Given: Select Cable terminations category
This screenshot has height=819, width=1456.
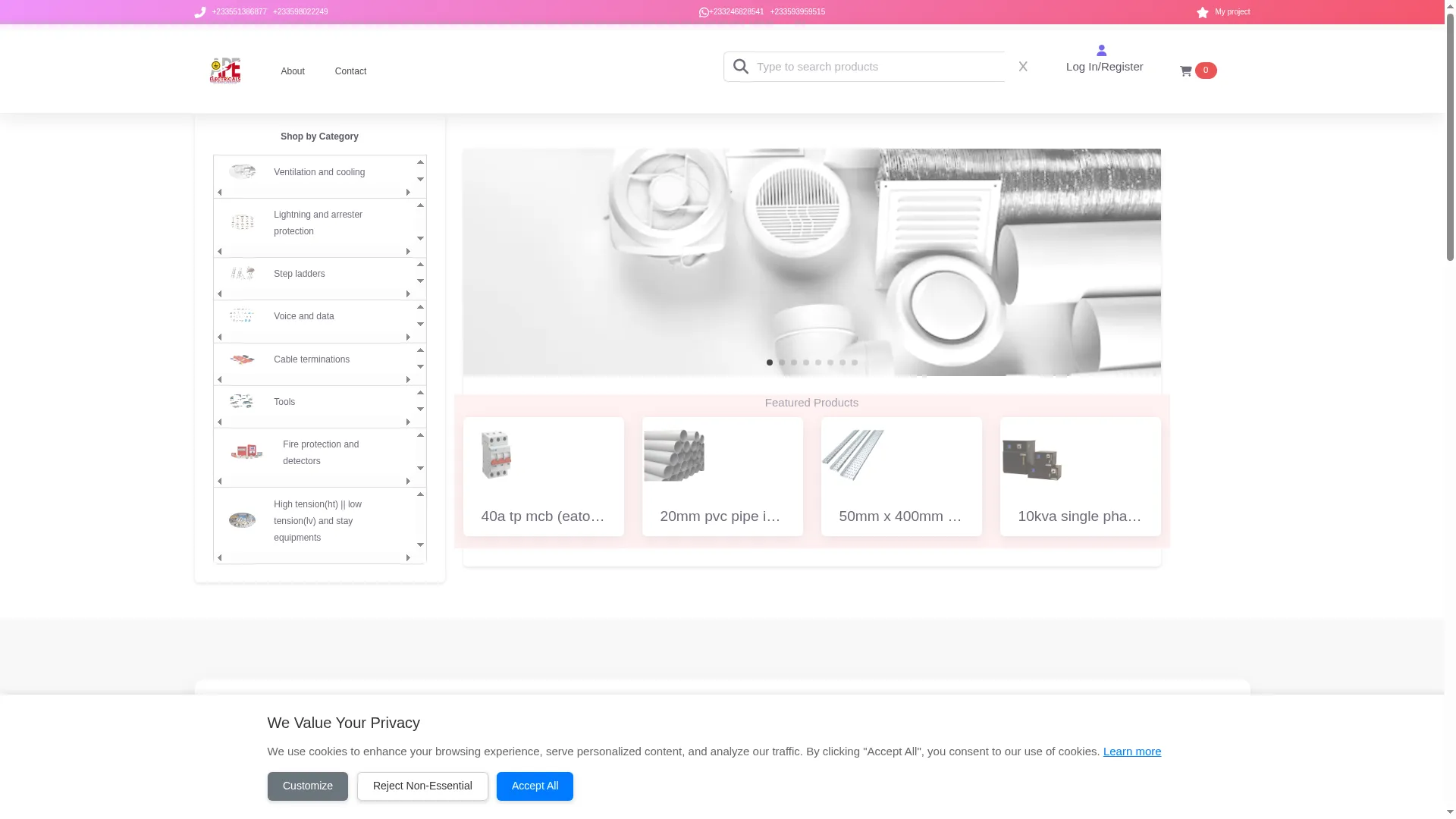Looking at the screenshot, I should (x=312, y=359).
